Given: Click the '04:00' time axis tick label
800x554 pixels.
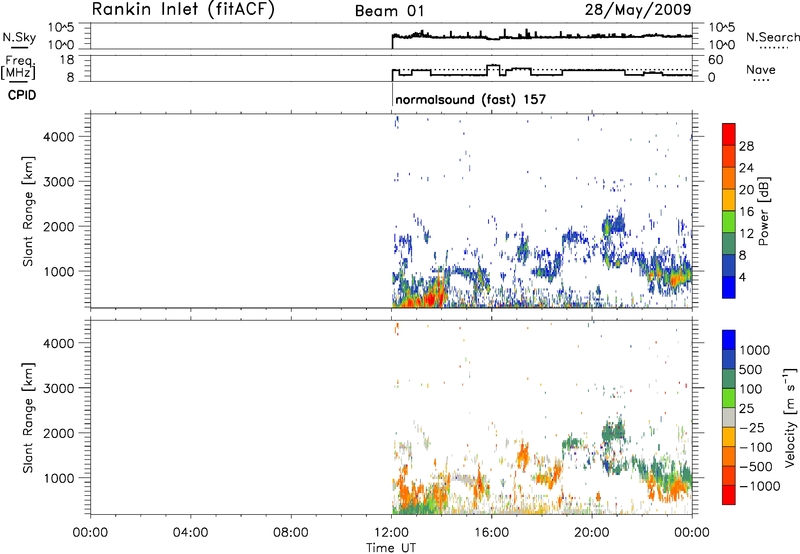Looking at the screenshot, I should pos(191,533).
